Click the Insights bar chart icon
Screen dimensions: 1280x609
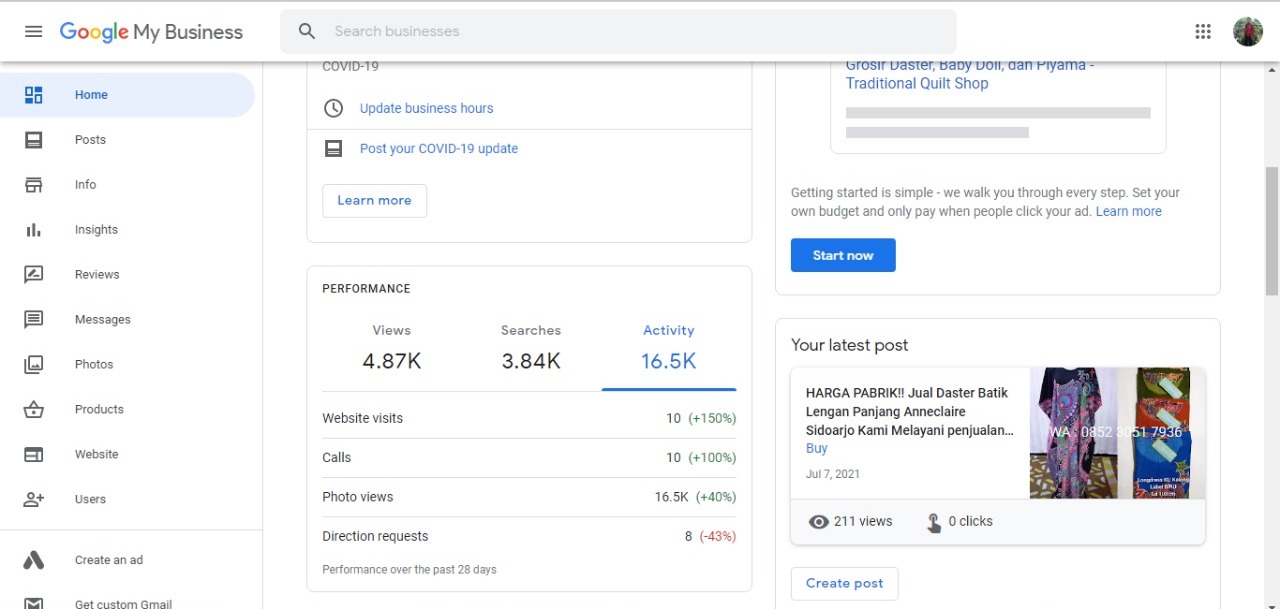coord(34,230)
